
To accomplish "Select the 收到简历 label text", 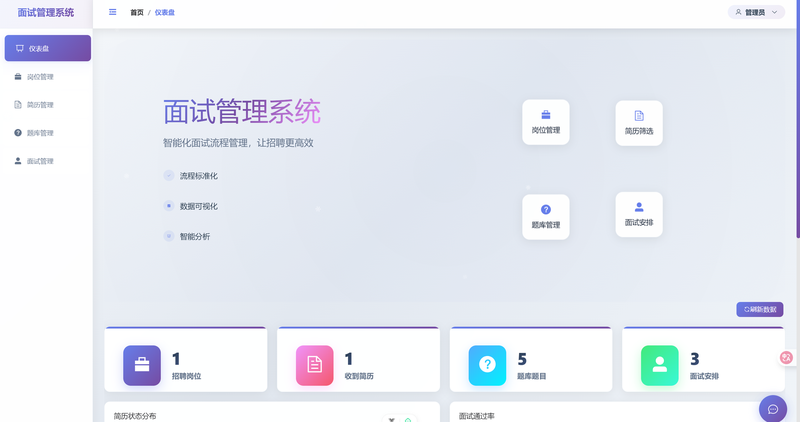I will (359, 376).
